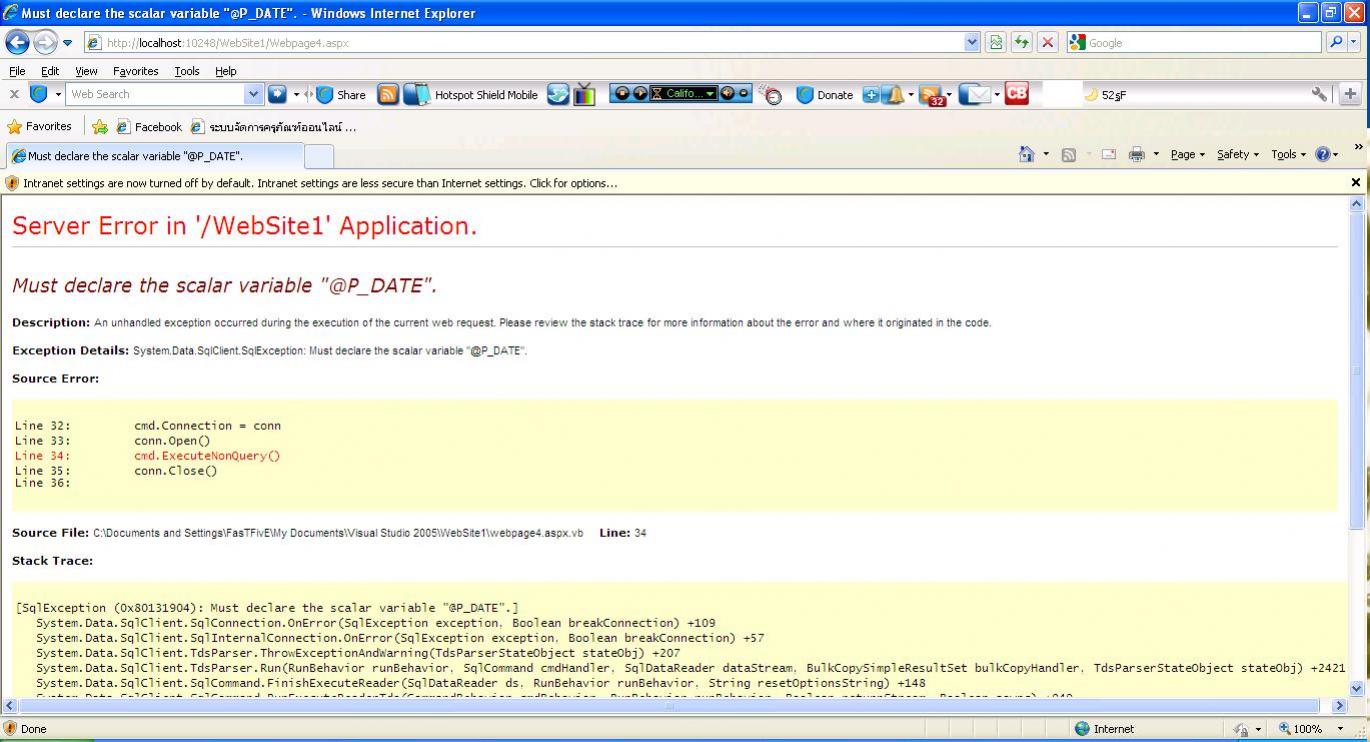Stop loading with the red X icon
1370x742 pixels.
point(1047,42)
